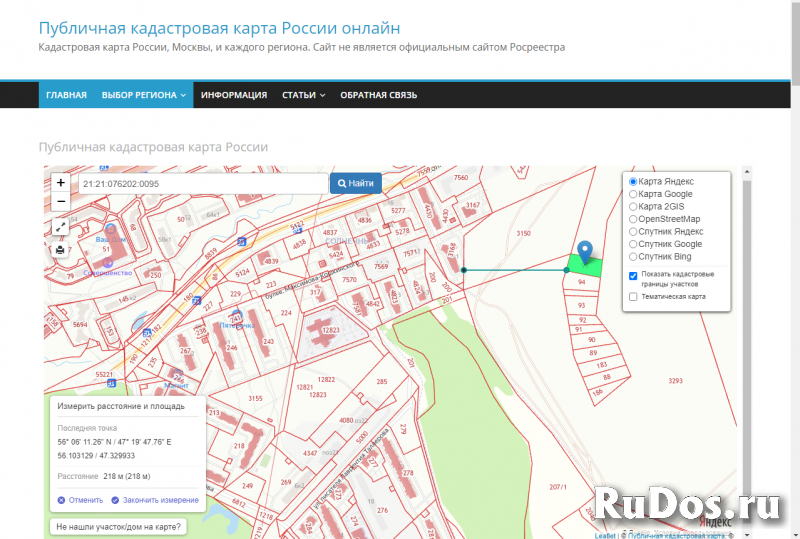Screen dimensions: 800x539
Task: Select Карта Яндекс base layer
Action: click(x=633, y=182)
